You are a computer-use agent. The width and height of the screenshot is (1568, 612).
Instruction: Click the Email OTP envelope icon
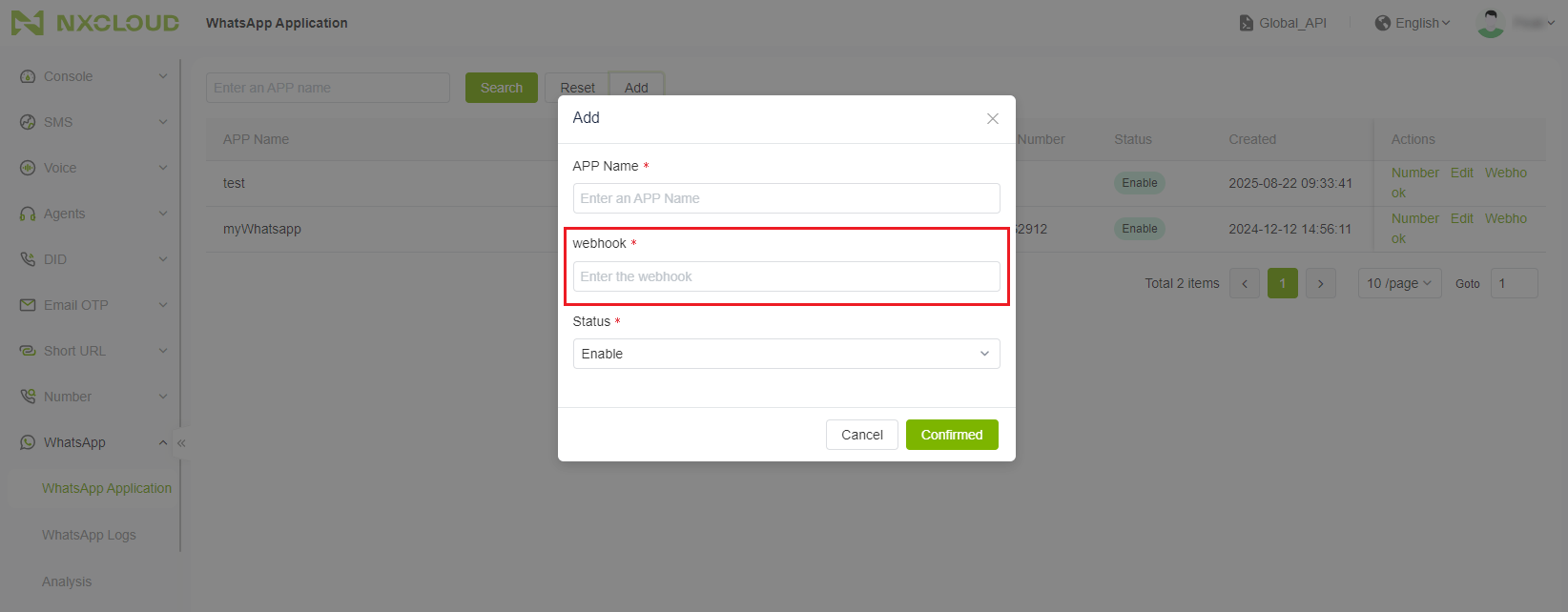[28, 305]
